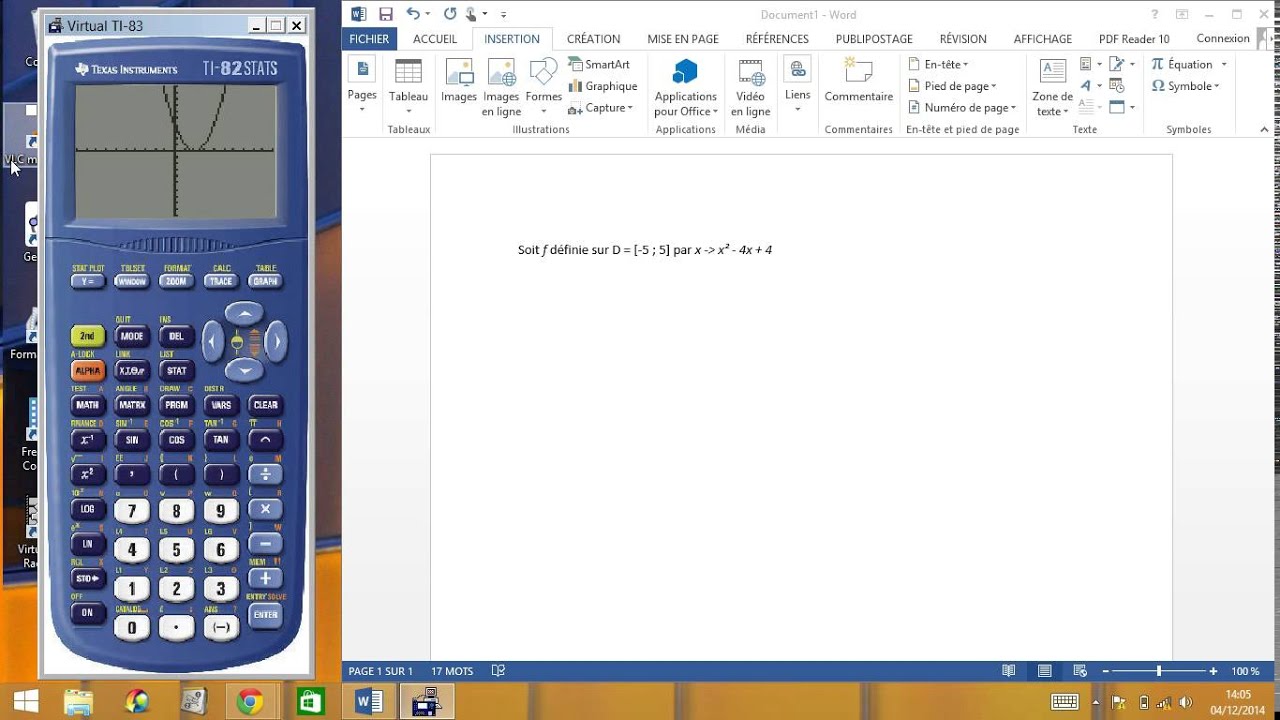Click the x² key on the calculator
This screenshot has width=1280, height=720.
[x=87, y=474]
